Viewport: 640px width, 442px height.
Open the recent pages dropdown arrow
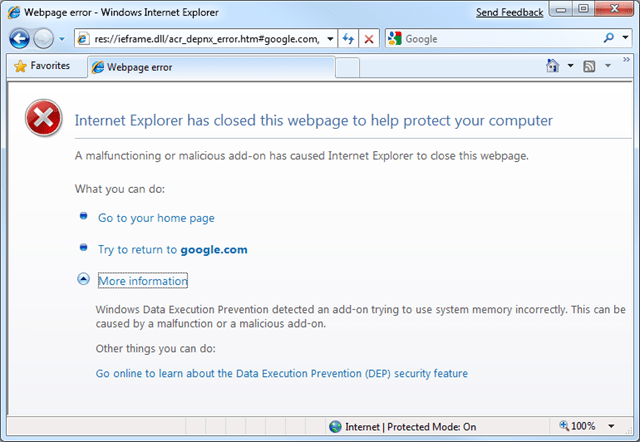tap(62, 39)
